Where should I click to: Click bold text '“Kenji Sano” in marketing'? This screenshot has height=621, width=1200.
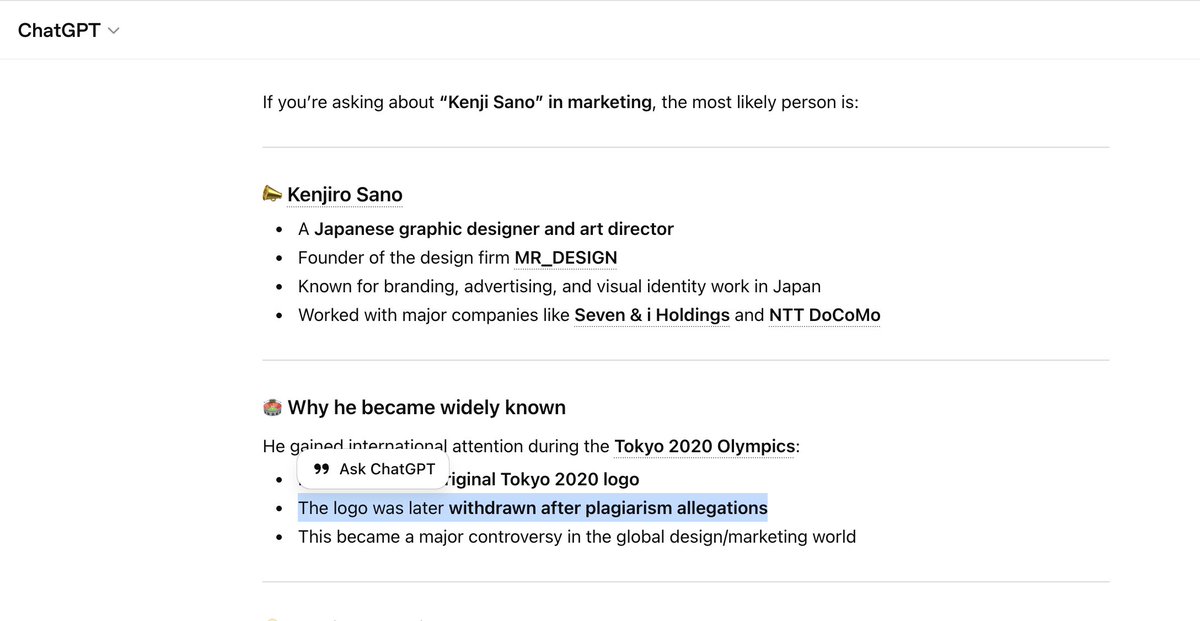pos(545,102)
